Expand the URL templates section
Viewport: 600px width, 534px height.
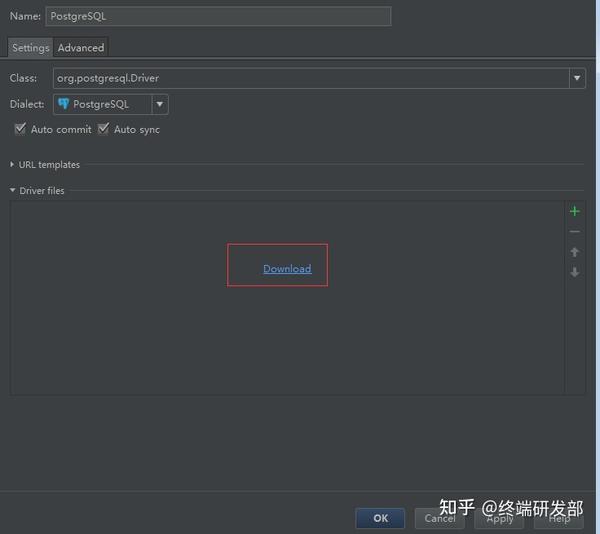tap(12, 164)
